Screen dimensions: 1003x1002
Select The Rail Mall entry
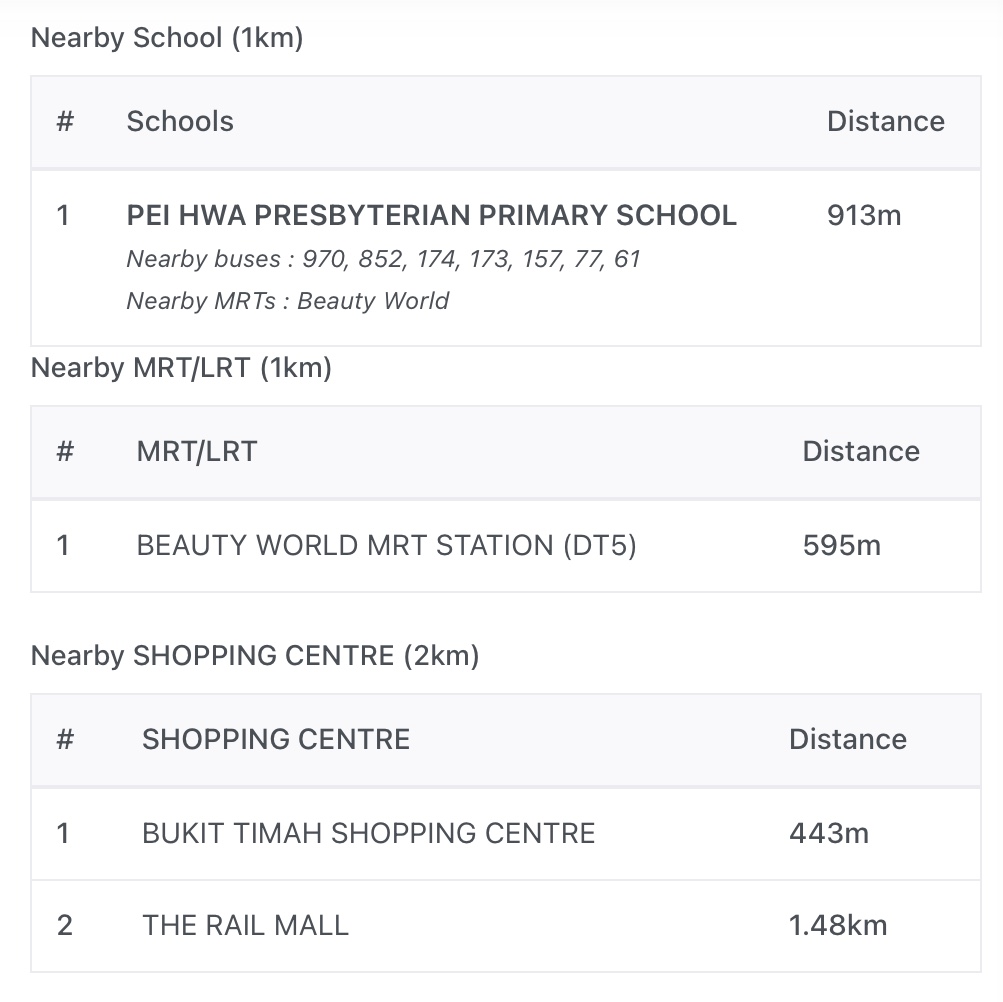pyautogui.click(x=245, y=925)
